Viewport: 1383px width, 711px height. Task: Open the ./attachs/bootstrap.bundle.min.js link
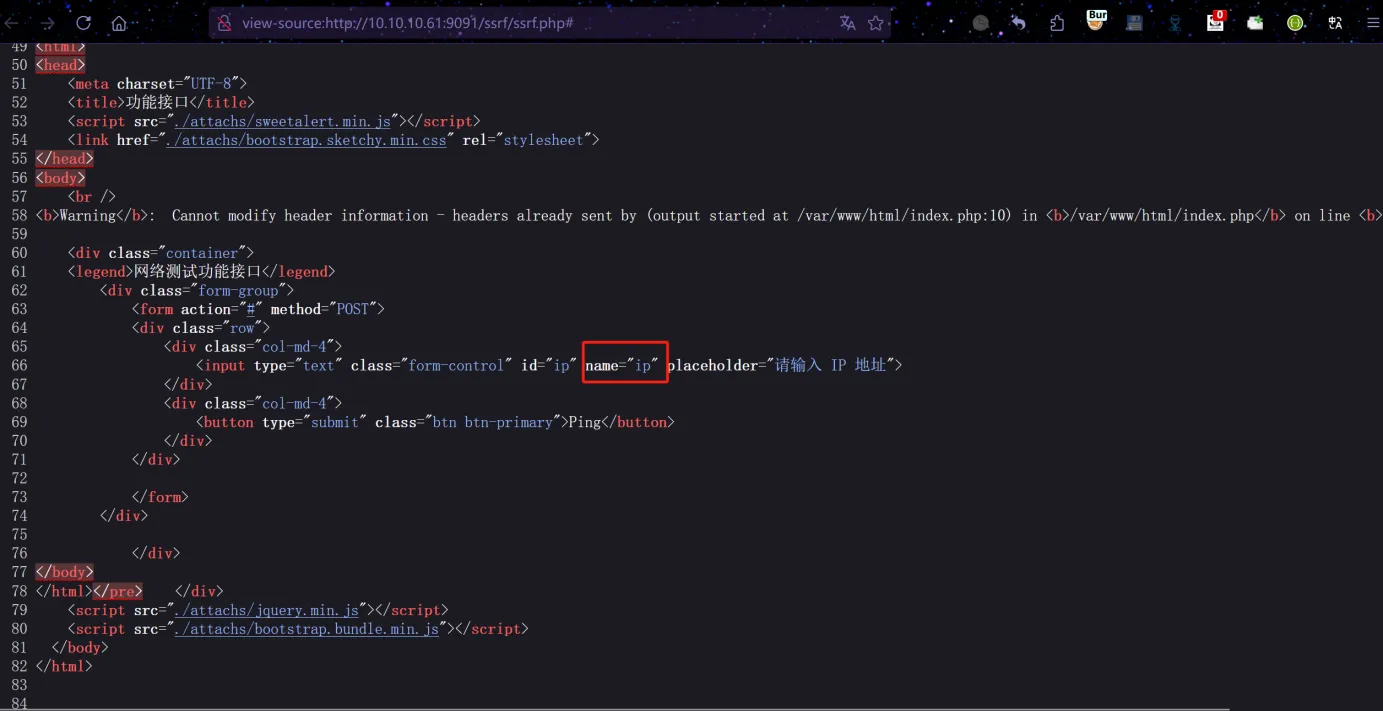(306, 629)
